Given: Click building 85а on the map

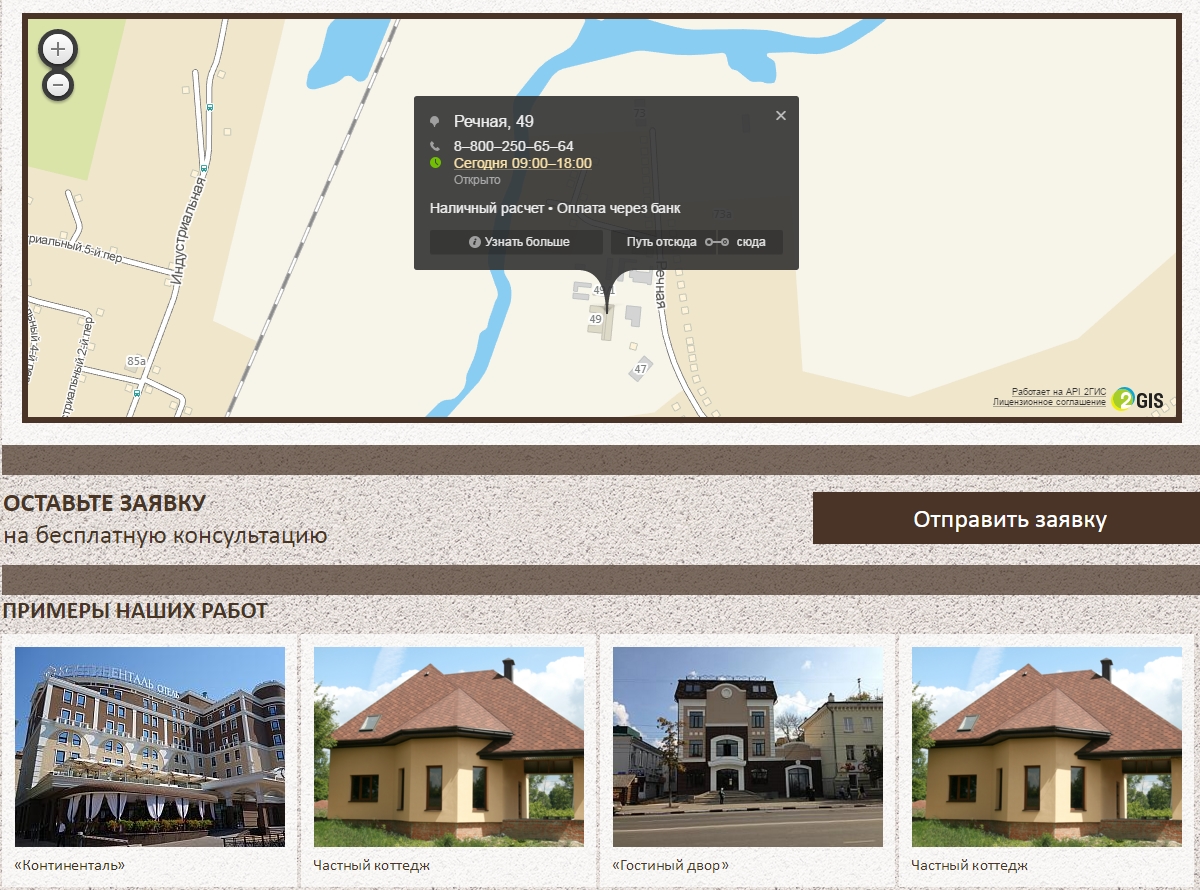Looking at the screenshot, I should click(137, 361).
